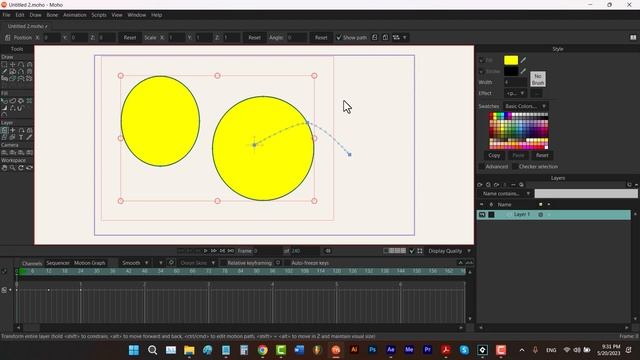Select the Draw Shape tool

pos(13,71)
